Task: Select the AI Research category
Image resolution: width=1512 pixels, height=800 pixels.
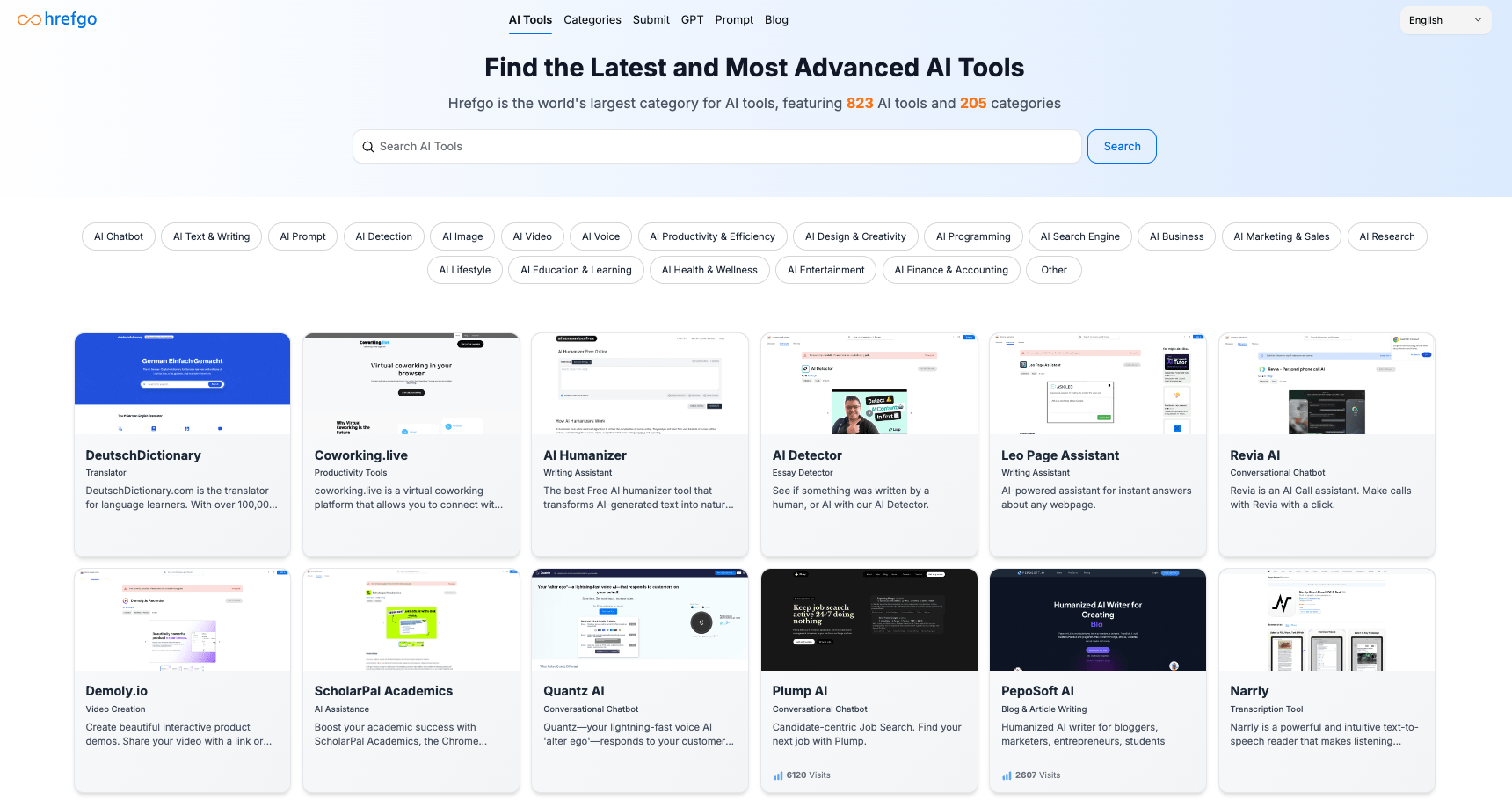Action: pyautogui.click(x=1387, y=236)
